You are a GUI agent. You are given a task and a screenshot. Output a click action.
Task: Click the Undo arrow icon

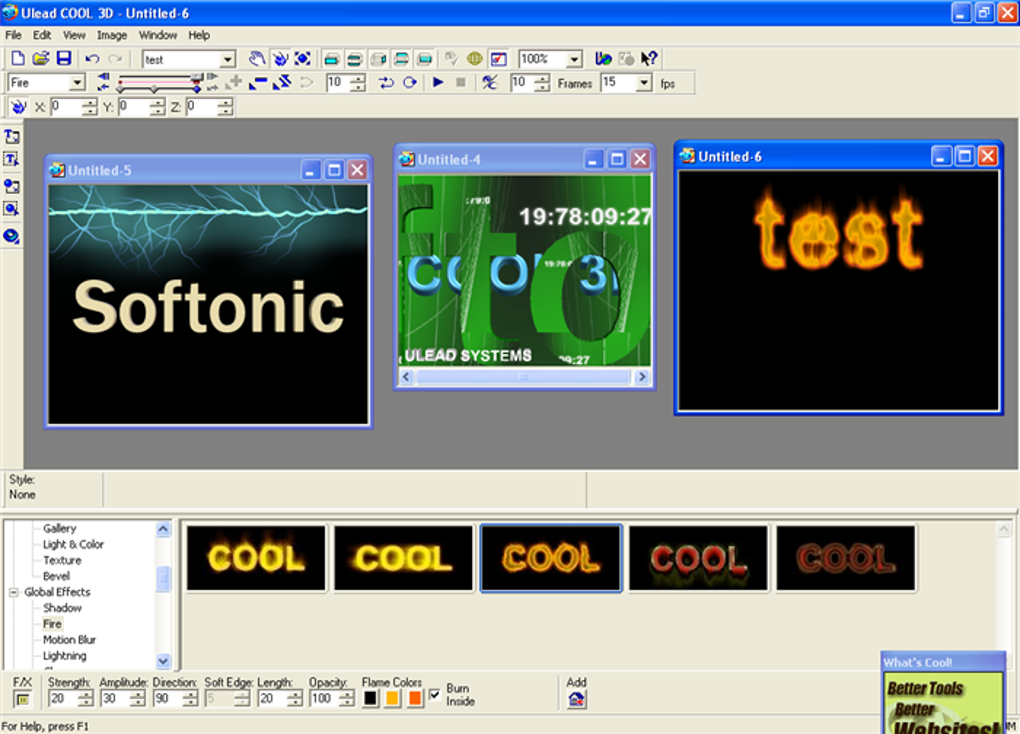[92, 59]
